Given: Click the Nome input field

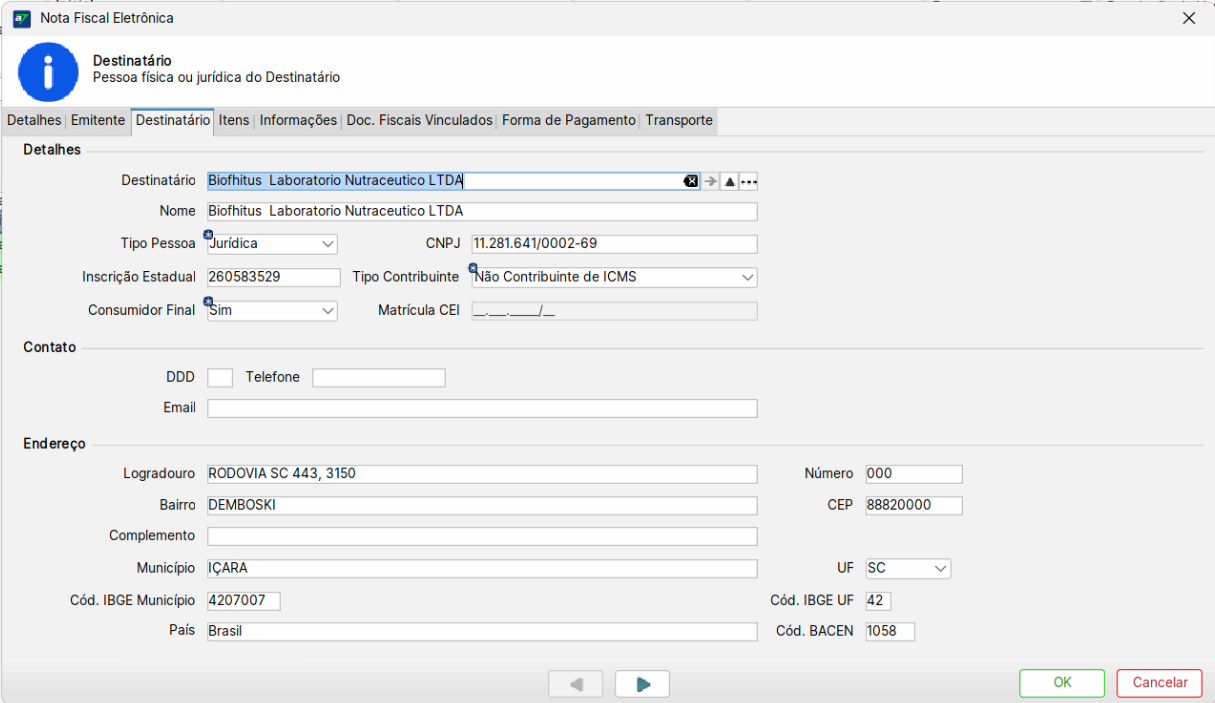Looking at the screenshot, I should (482, 212).
